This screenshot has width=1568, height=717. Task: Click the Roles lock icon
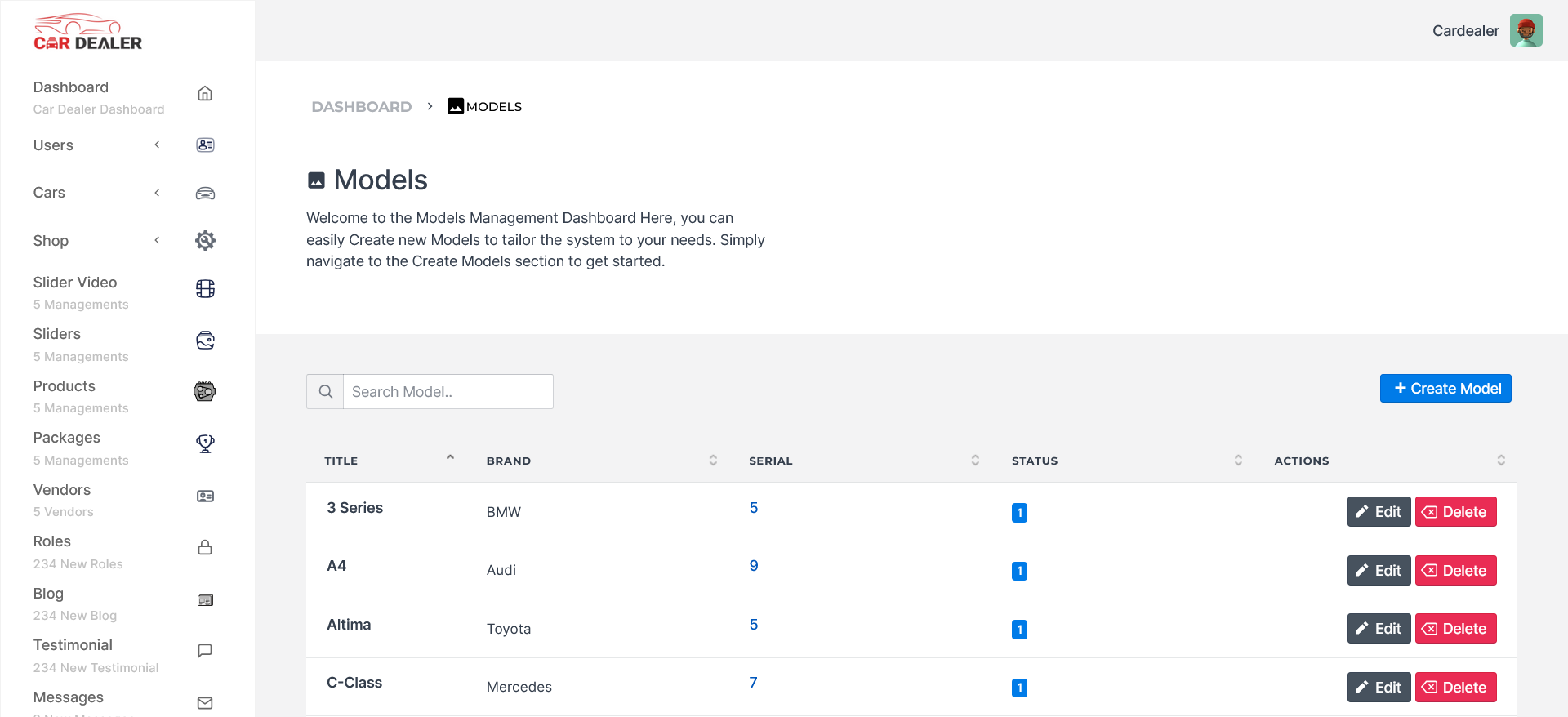[x=205, y=547]
